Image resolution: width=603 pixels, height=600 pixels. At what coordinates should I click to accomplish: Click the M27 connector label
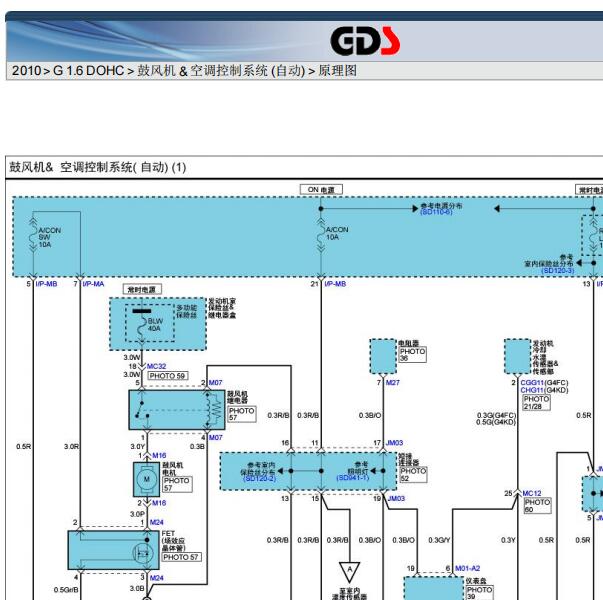393,383
